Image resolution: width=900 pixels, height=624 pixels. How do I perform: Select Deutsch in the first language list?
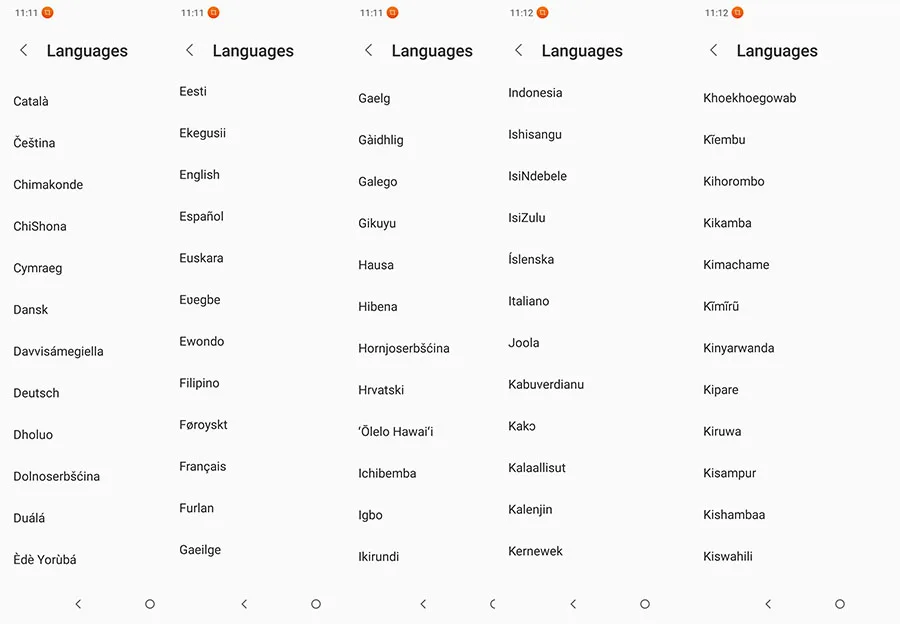36,393
